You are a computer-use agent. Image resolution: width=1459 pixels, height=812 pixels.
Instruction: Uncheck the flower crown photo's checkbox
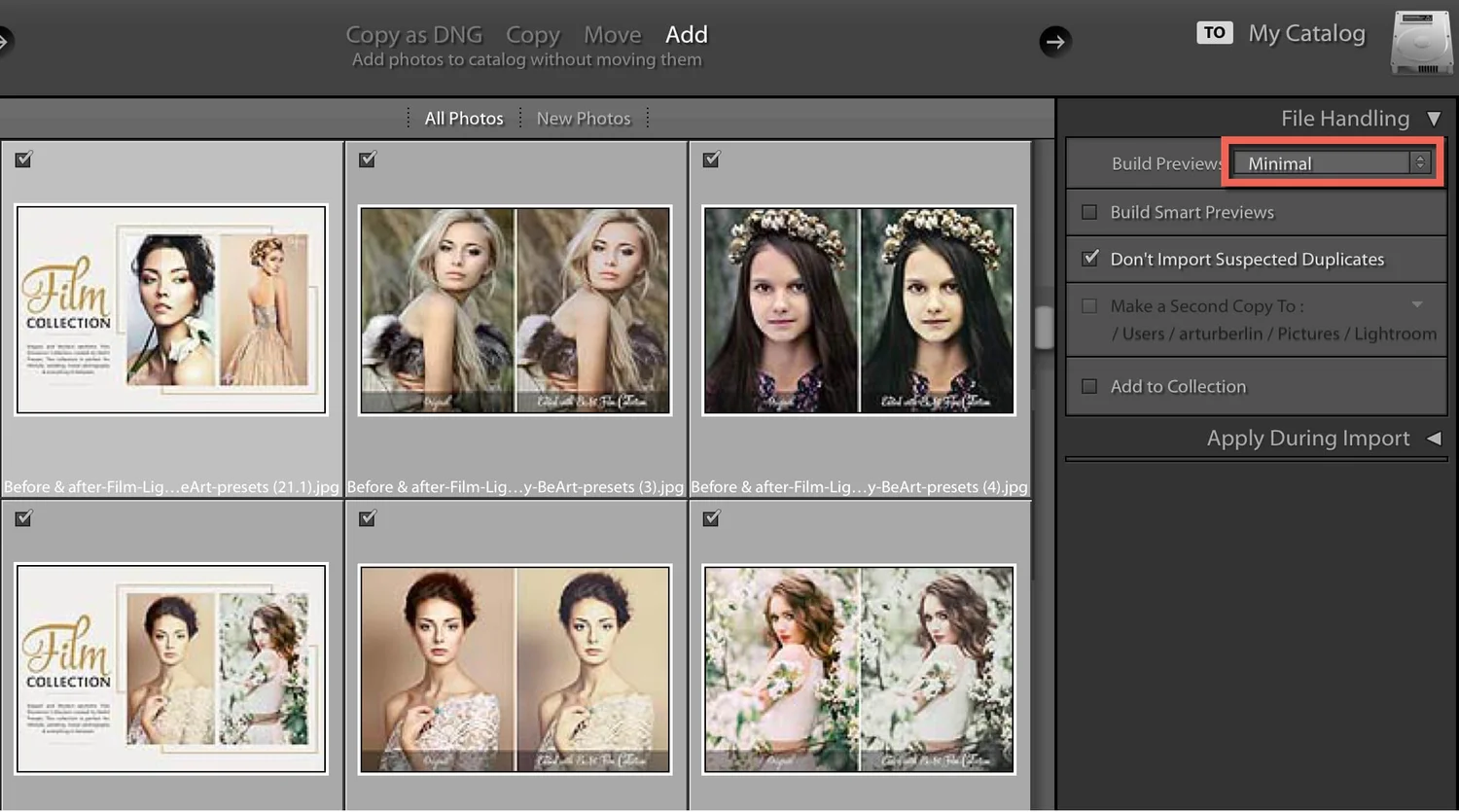[x=711, y=159]
